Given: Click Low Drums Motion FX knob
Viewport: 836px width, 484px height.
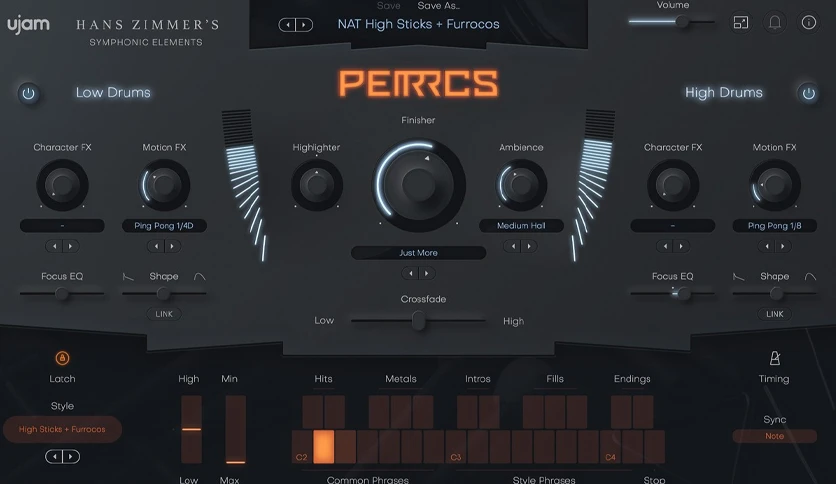Looking at the screenshot, I should (164, 185).
